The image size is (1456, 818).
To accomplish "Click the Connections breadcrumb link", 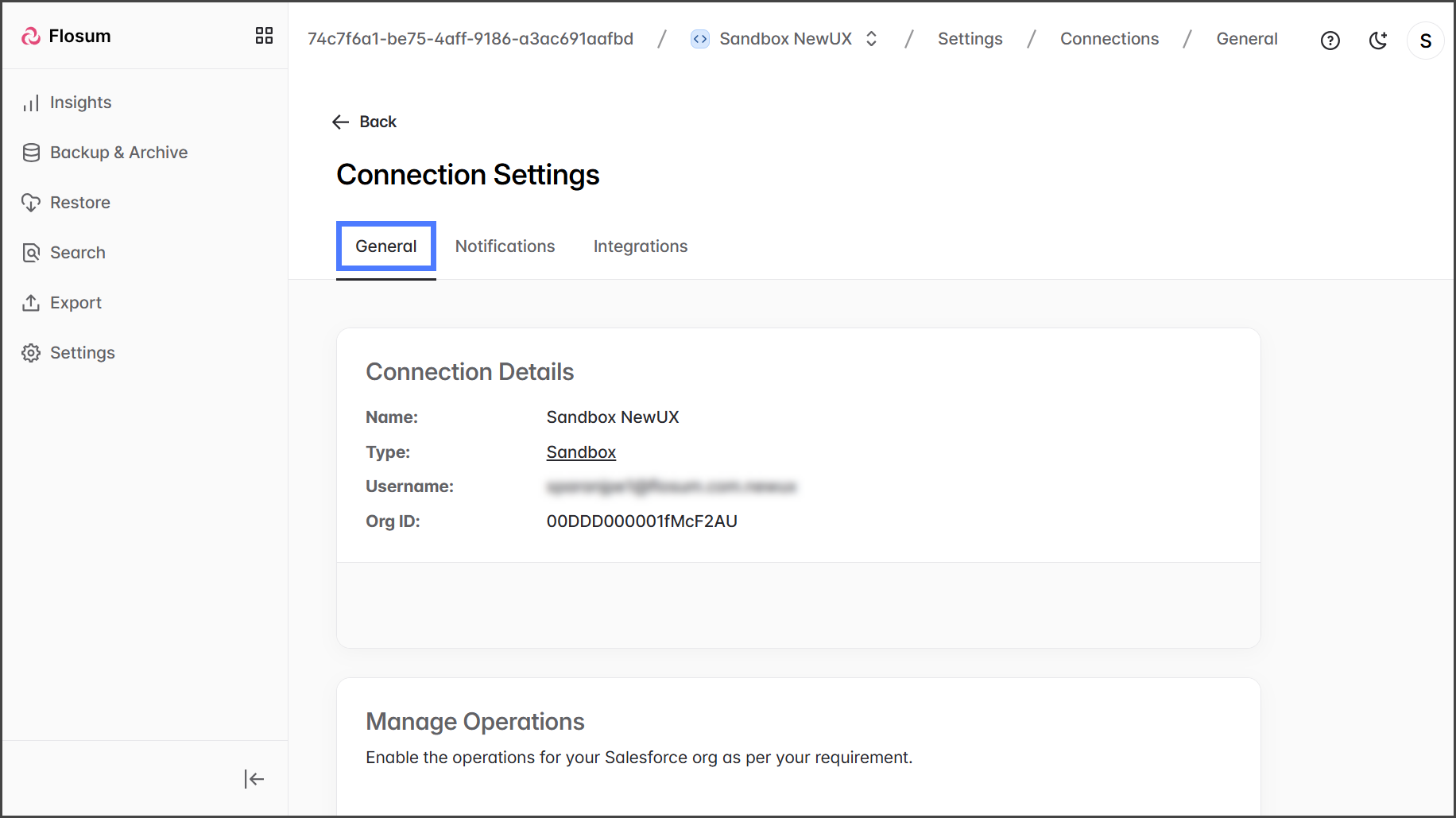I will pyautogui.click(x=1109, y=39).
